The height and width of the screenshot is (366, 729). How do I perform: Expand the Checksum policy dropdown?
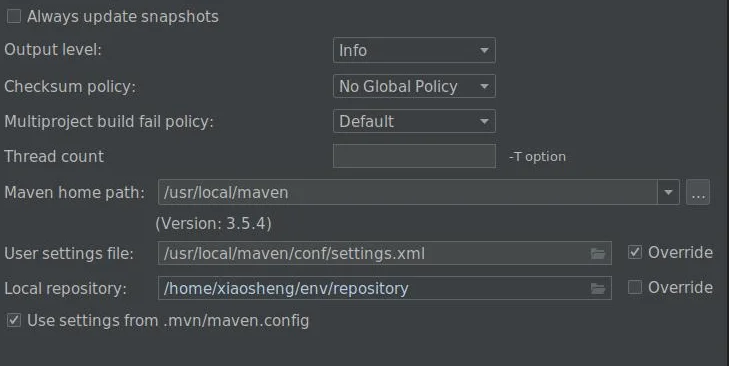click(x=414, y=86)
